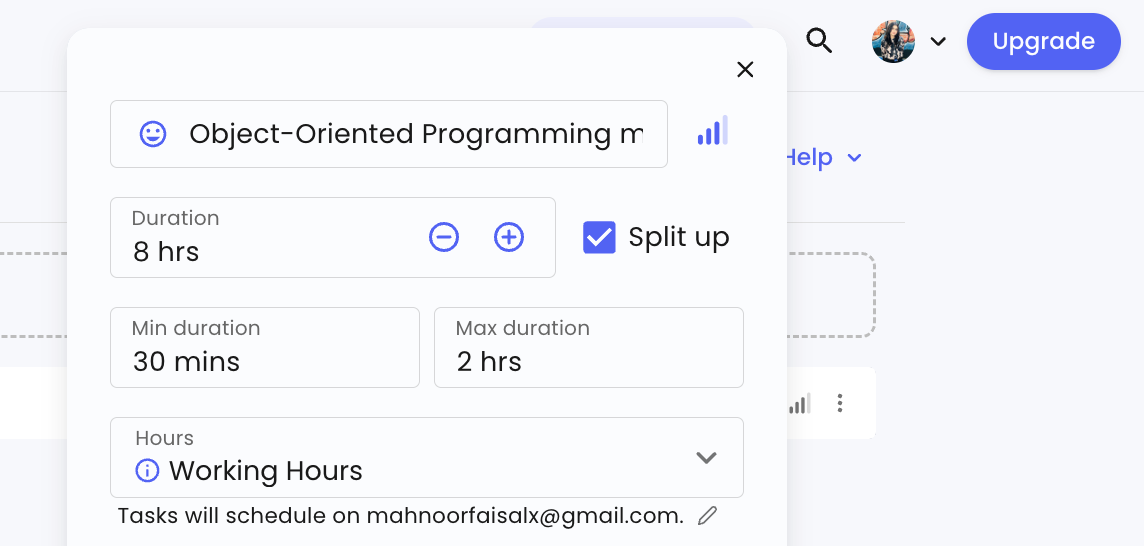Open the three-dot more options menu

(x=840, y=403)
